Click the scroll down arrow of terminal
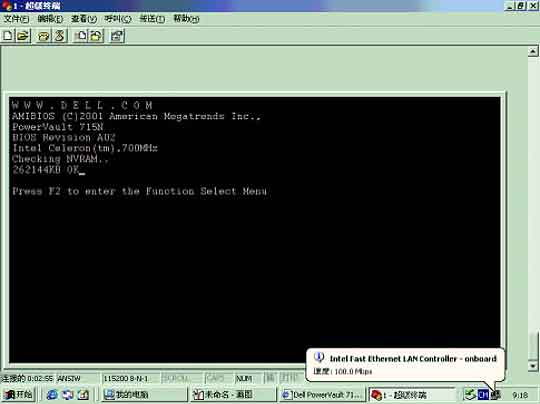540x404 pixels. pyautogui.click(x=533, y=366)
